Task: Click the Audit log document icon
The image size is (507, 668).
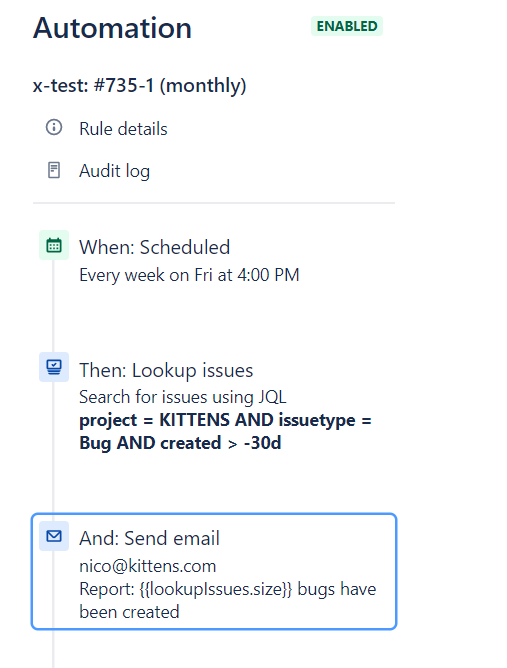Action: point(54,170)
